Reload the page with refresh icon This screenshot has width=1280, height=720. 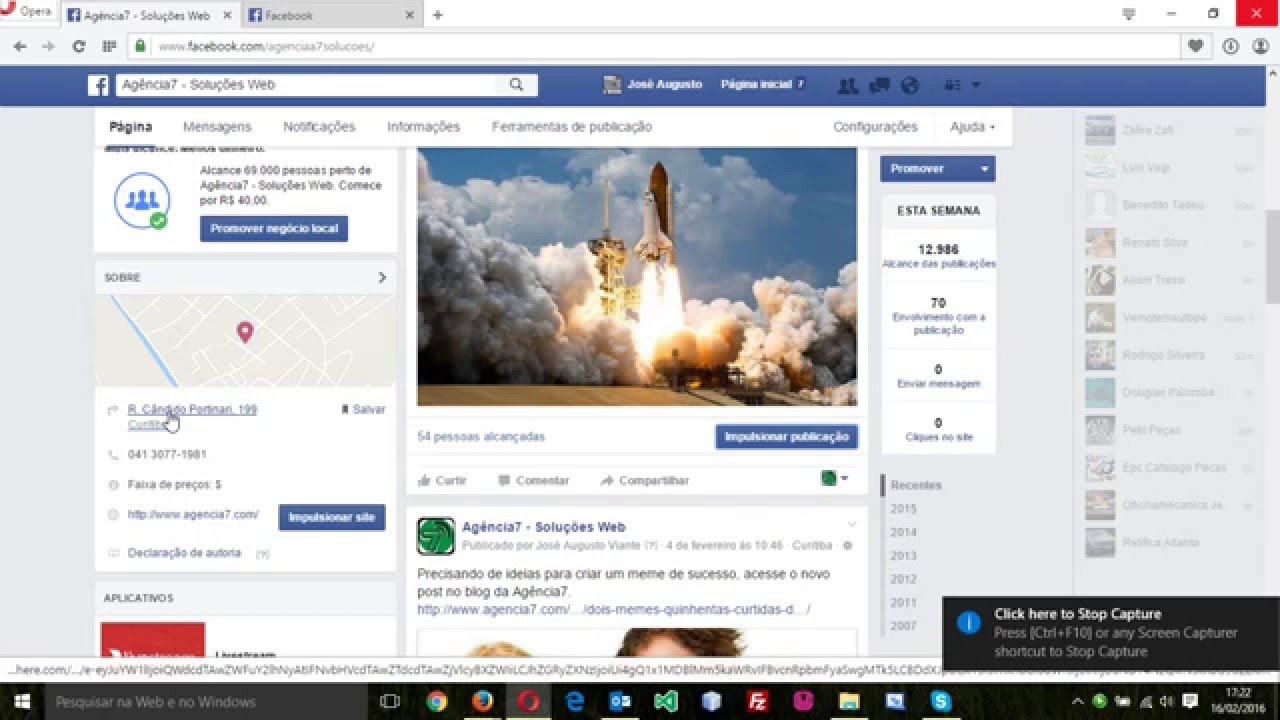click(x=79, y=46)
